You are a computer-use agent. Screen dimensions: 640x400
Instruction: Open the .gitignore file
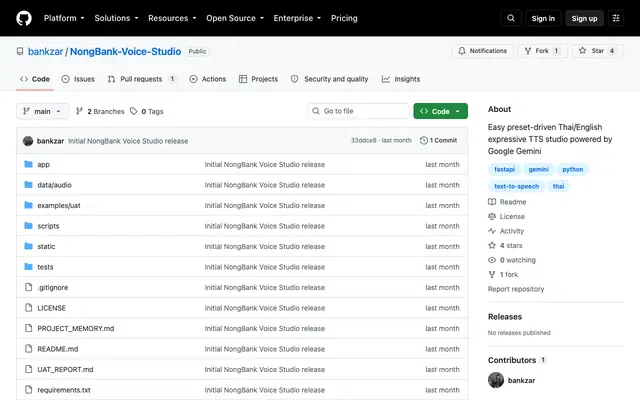53,287
